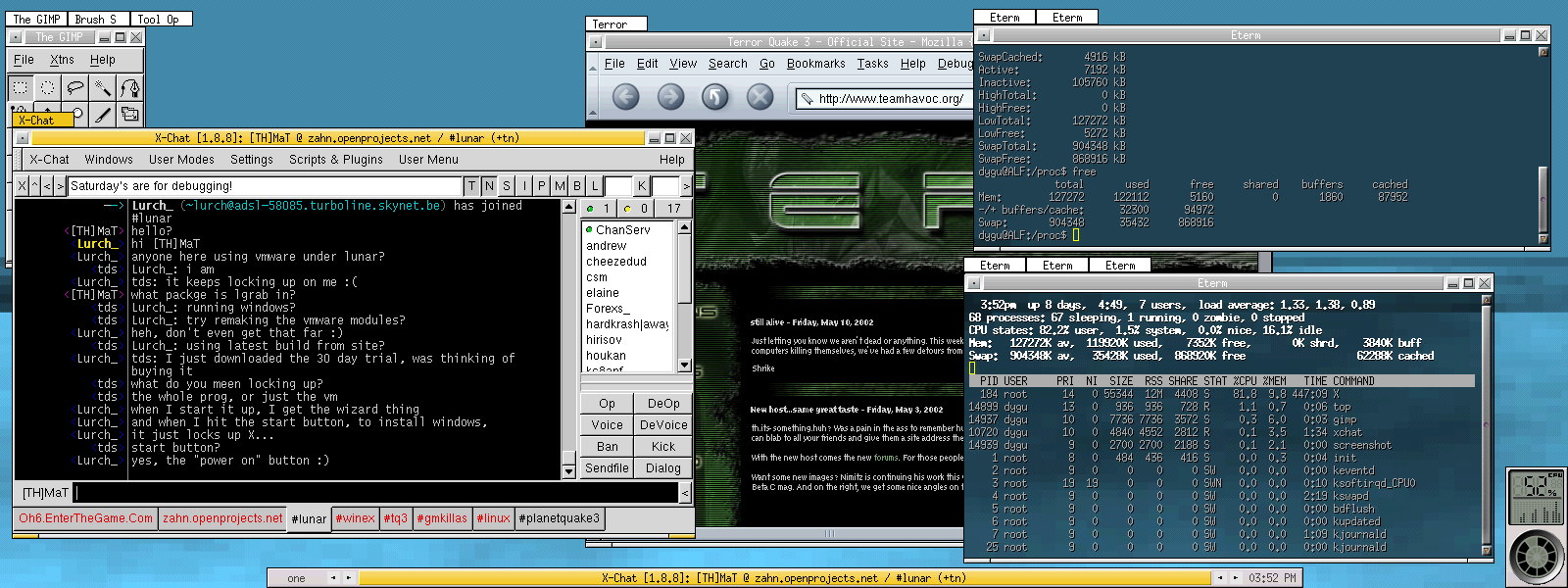Image resolution: width=1568 pixels, height=588 pixels.
Task: Pick the elliptical selection tool in GIMP
Action: coord(47,88)
